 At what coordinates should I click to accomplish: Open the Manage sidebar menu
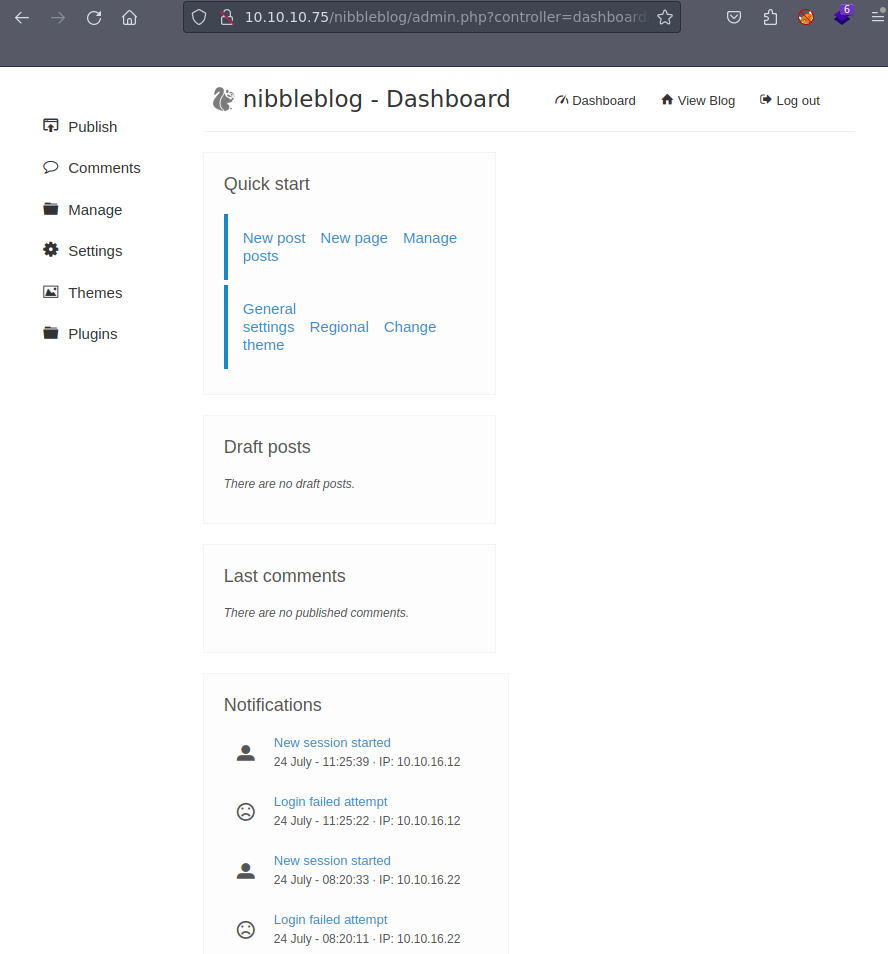tap(94, 210)
